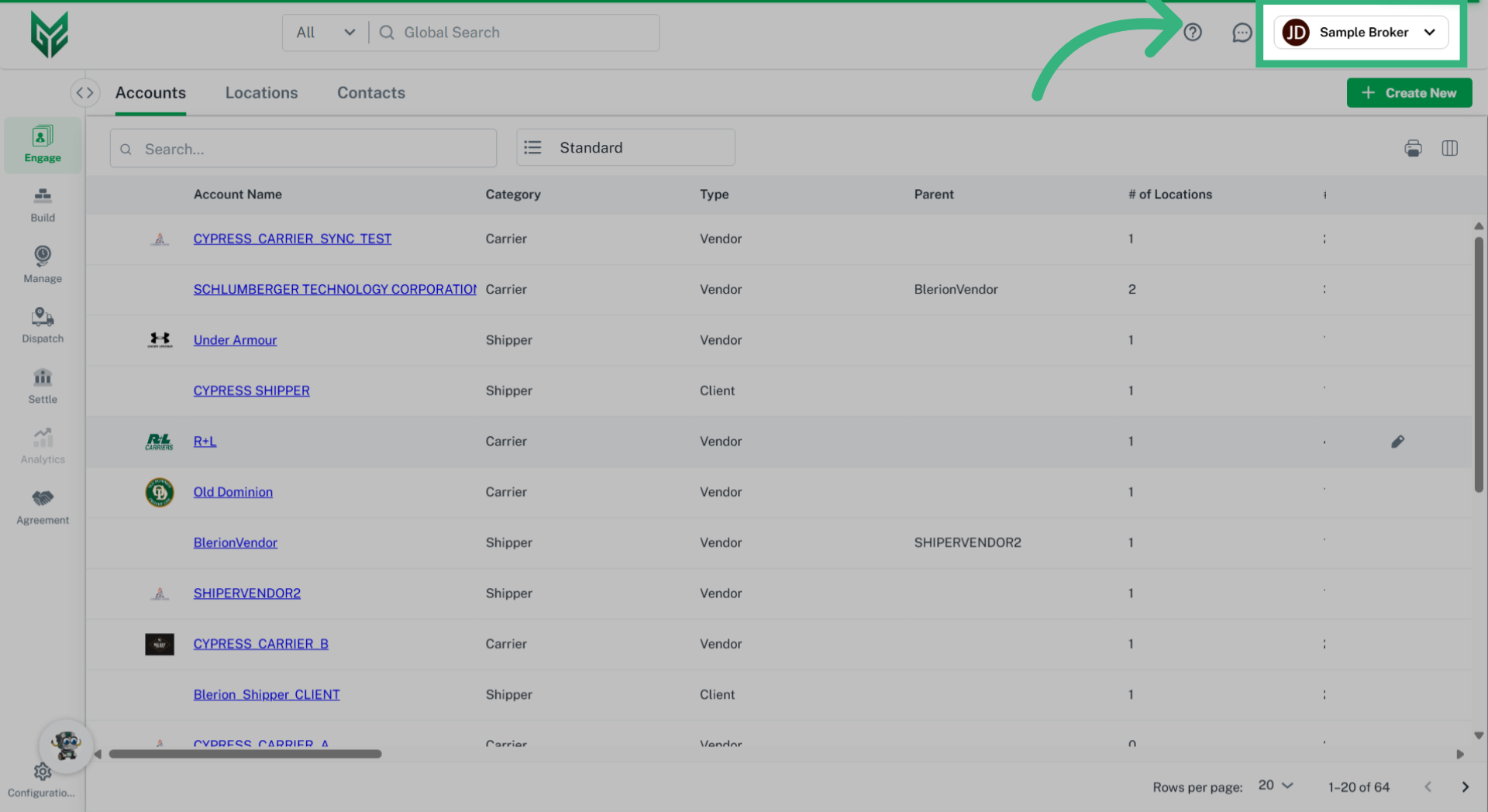
Task: Open the Under Armour account link
Action: click(x=235, y=340)
